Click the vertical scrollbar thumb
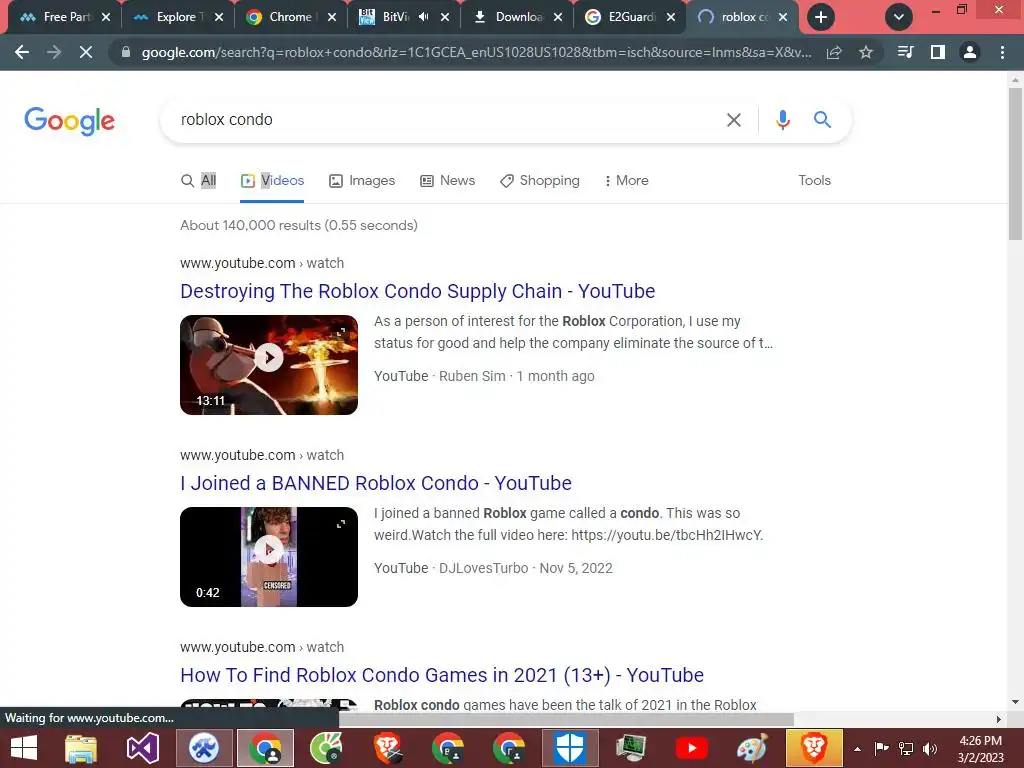 pos(1015,163)
